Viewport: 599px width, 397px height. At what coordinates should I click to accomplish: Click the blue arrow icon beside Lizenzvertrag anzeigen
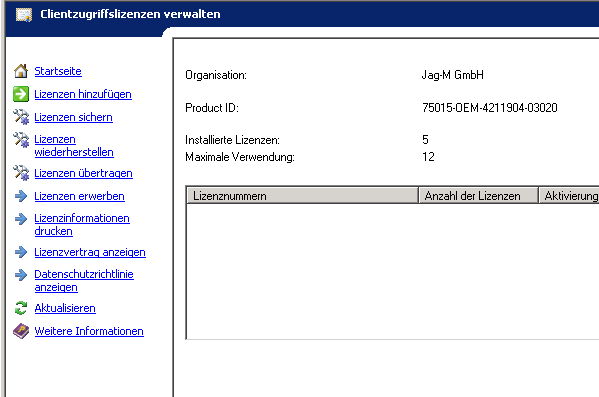(21, 252)
